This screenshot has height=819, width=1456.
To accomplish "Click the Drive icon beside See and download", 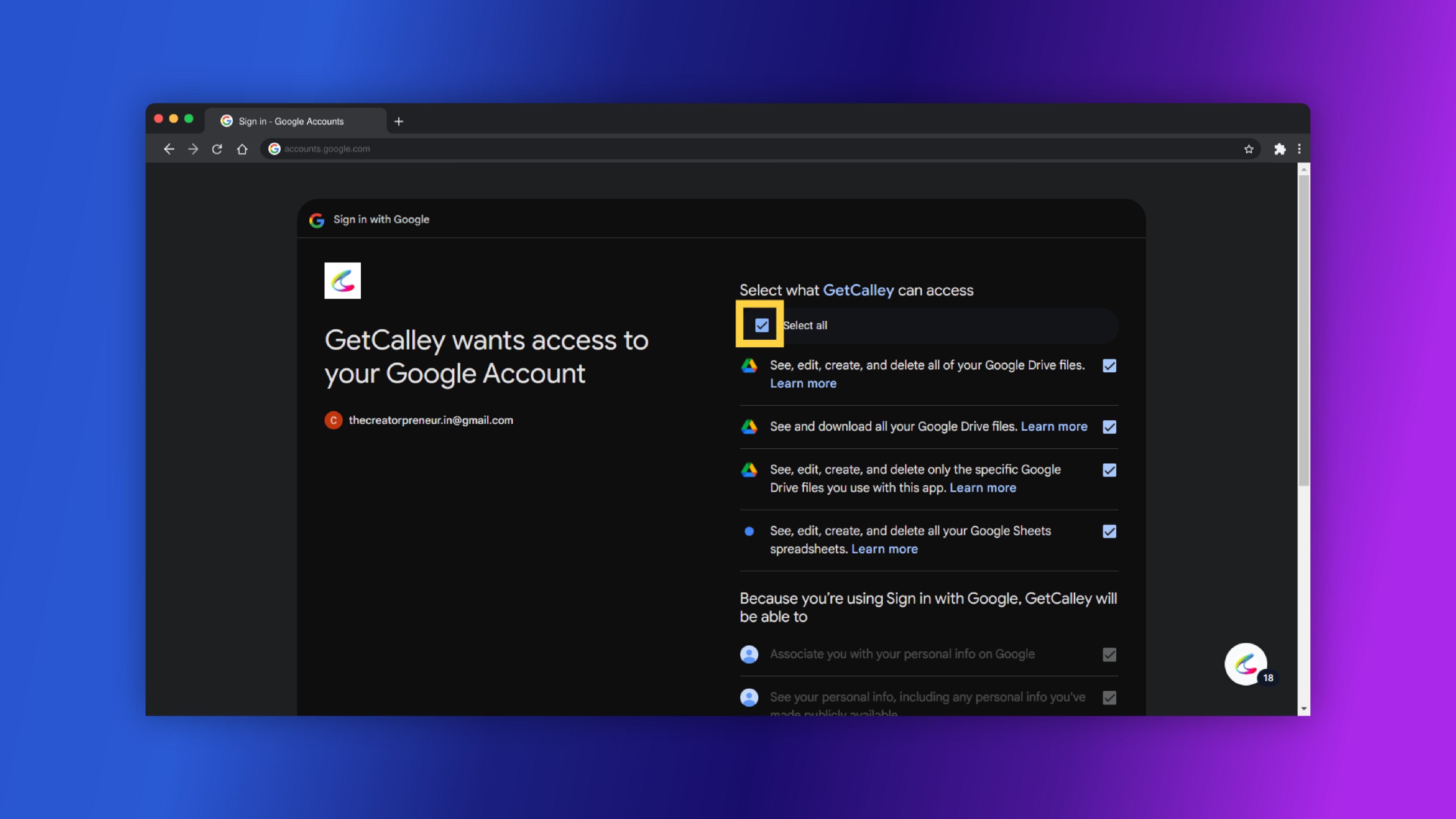I will pos(749,427).
